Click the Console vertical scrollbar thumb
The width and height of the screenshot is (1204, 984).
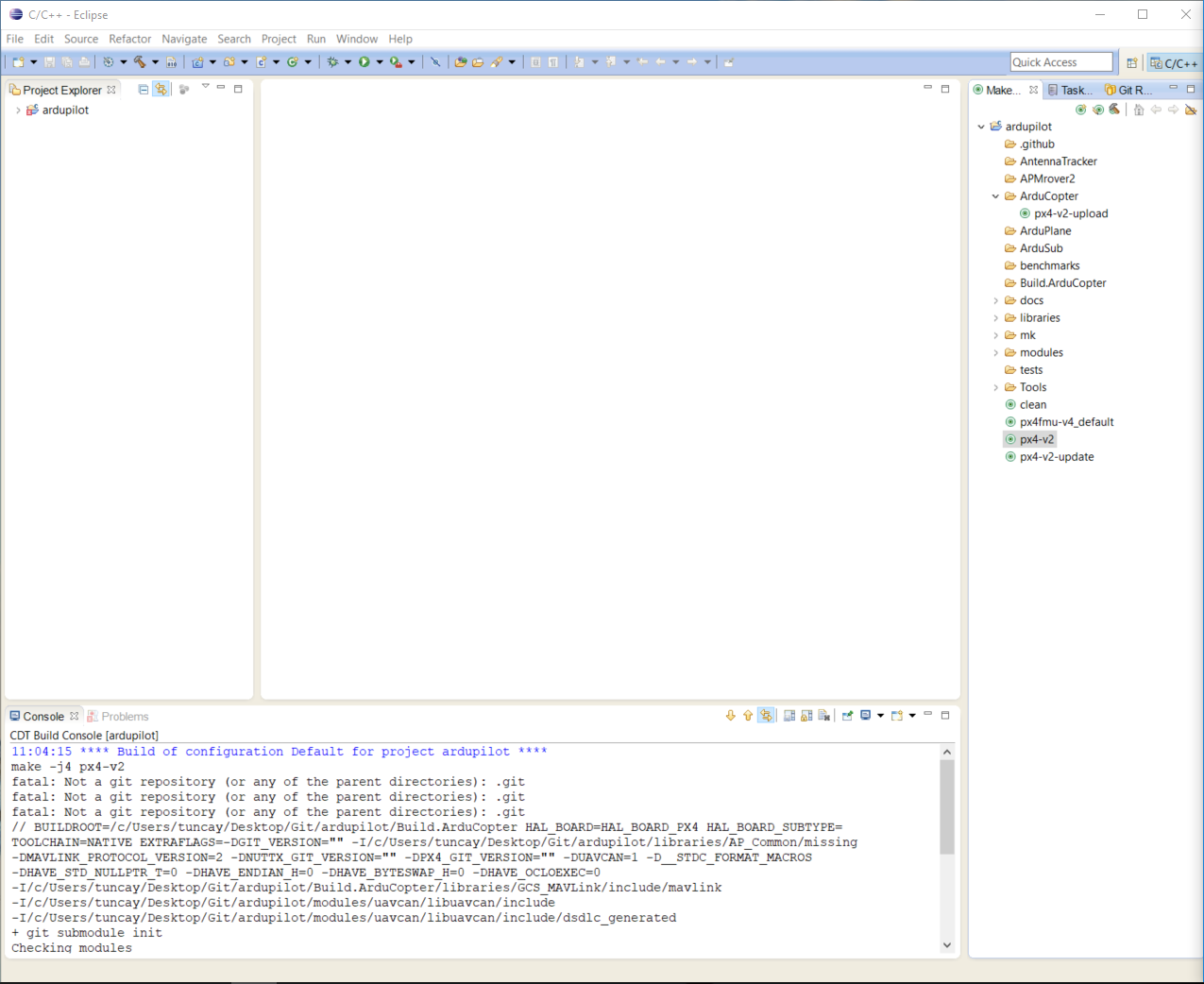coord(947,806)
